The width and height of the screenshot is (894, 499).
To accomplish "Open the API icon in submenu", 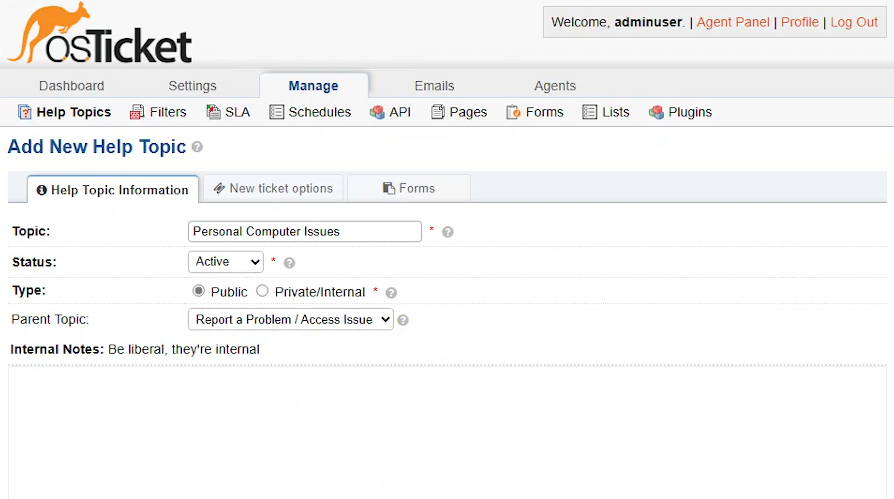I will [377, 112].
